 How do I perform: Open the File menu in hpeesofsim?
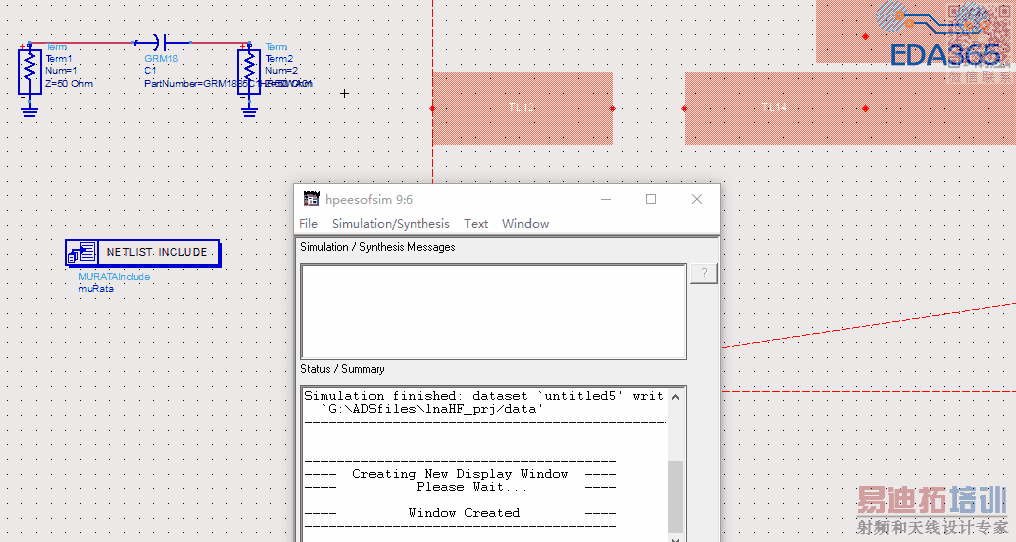click(308, 224)
